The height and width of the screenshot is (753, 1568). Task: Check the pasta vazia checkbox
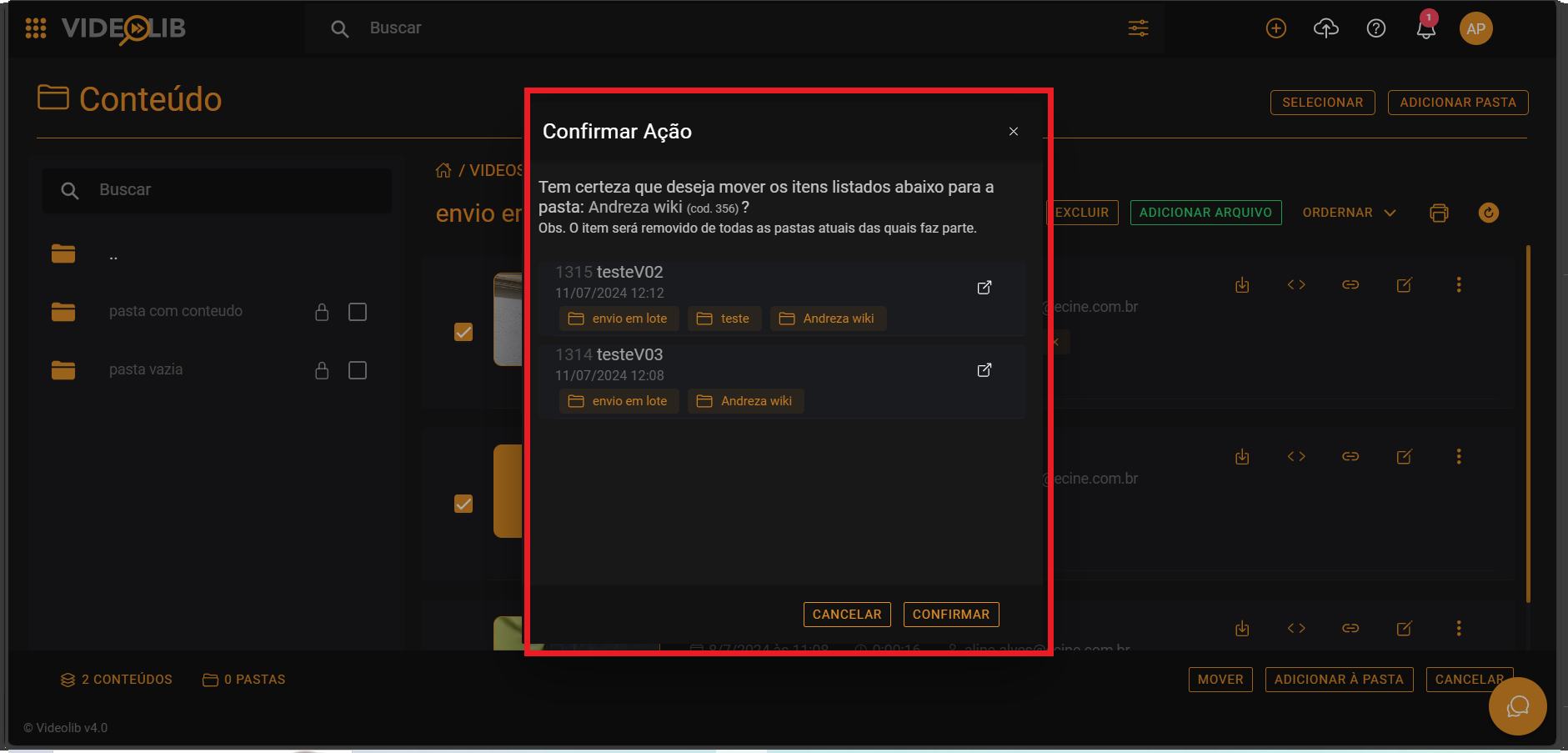358,370
